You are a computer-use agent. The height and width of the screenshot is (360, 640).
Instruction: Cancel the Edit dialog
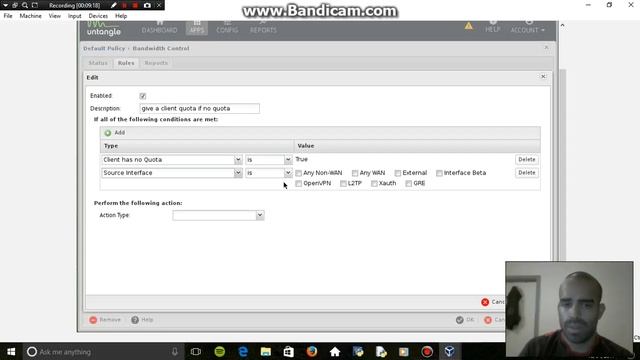pyautogui.click(x=493, y=302)
